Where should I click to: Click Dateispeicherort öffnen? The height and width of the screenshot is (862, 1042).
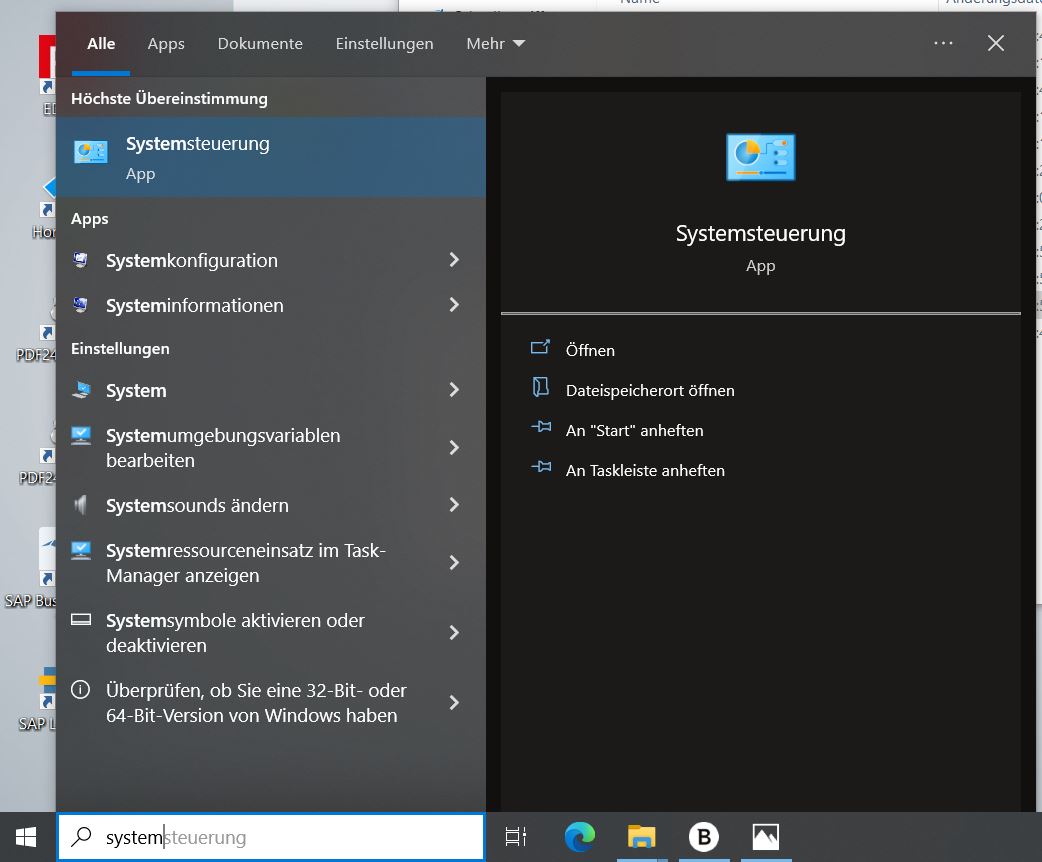coord(649,390)
